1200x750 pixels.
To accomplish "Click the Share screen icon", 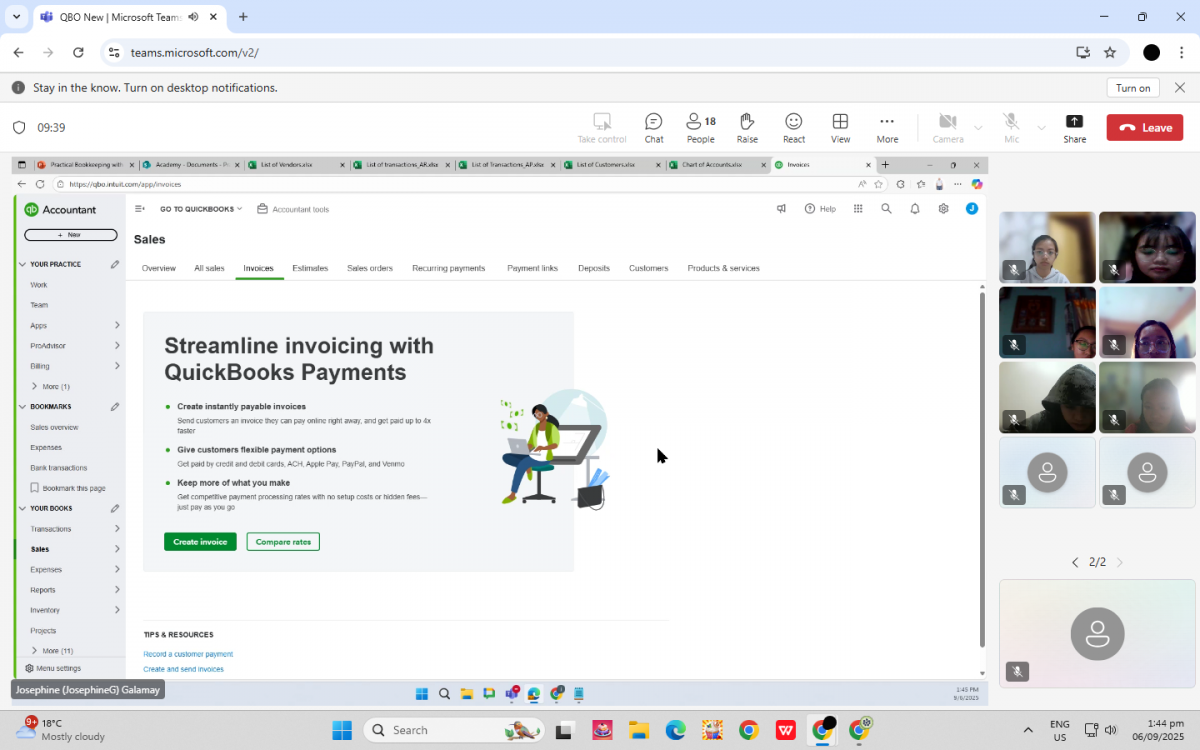I will [x=1074, y=127].
